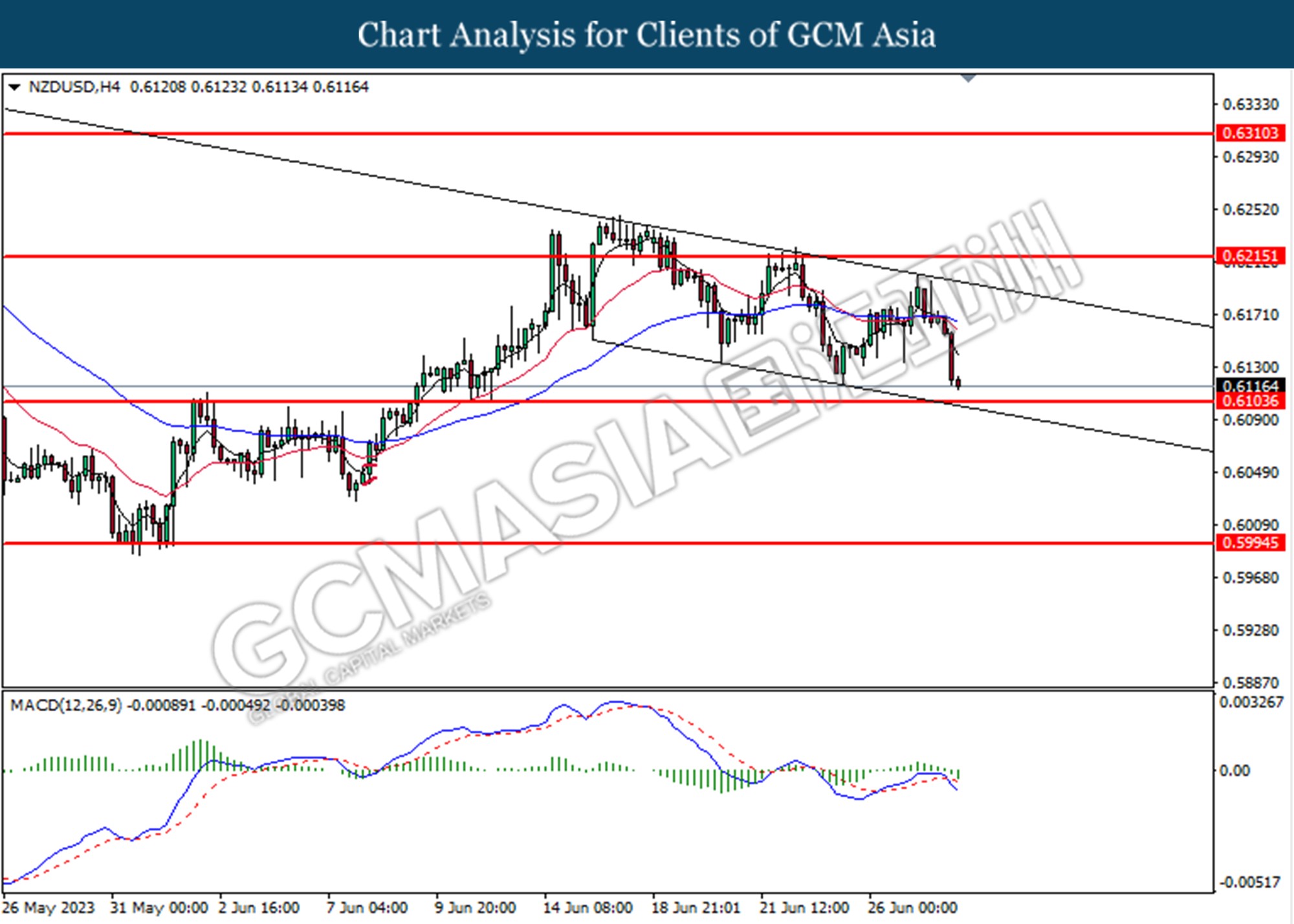Click the 2 Jun 16:00 time label
The width and height of the screenshot is (1294, 924).
pyautogui.click(x=259, y=908)
